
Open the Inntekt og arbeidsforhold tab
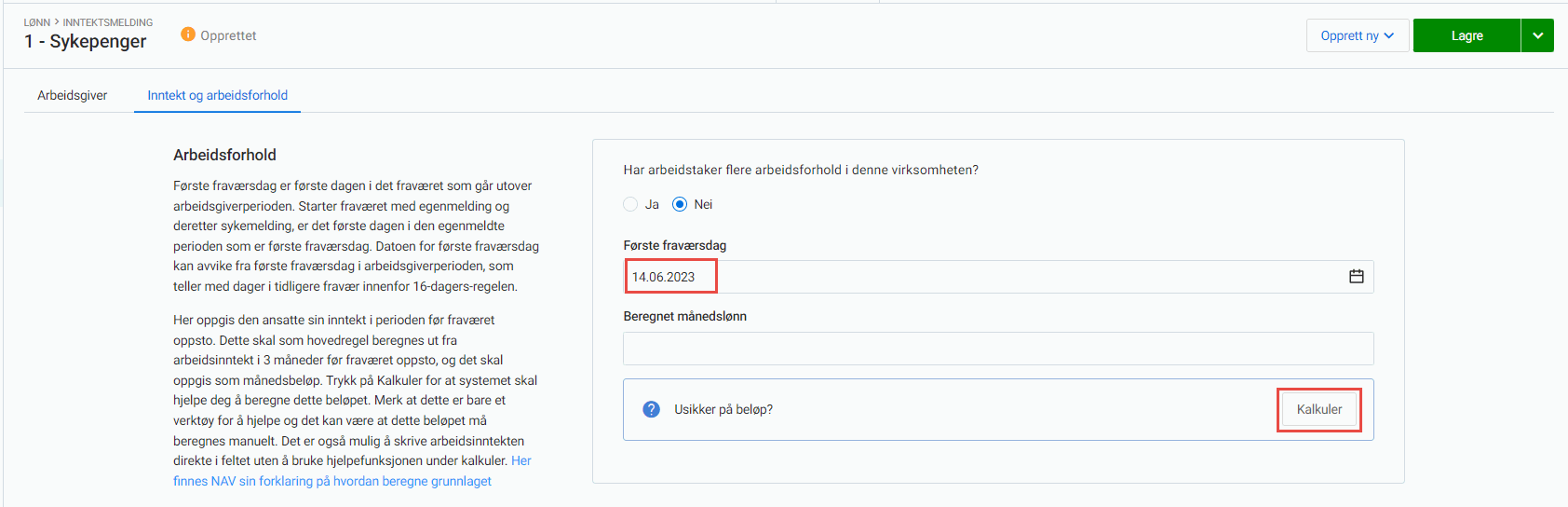click(217, 95)
